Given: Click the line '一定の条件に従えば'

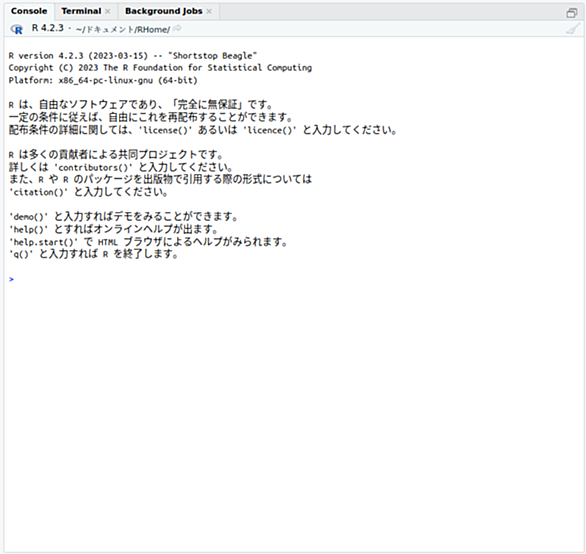Looking at the screenshot, I should (151, 117).
